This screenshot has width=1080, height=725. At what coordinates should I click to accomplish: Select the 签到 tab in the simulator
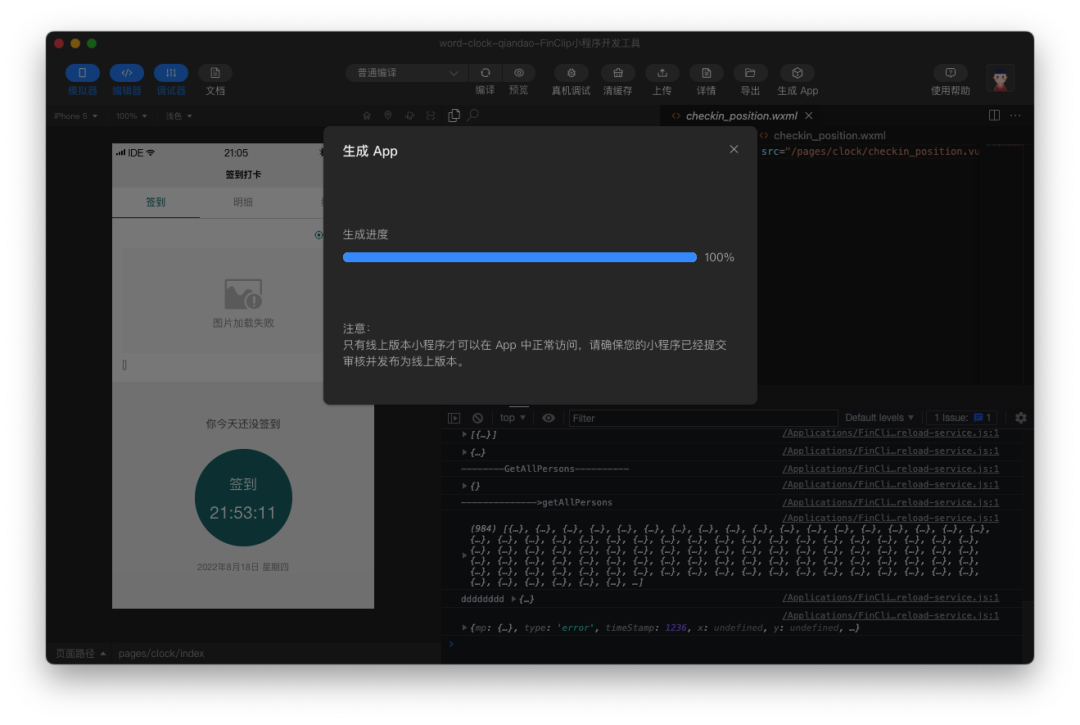click(156, 203)
